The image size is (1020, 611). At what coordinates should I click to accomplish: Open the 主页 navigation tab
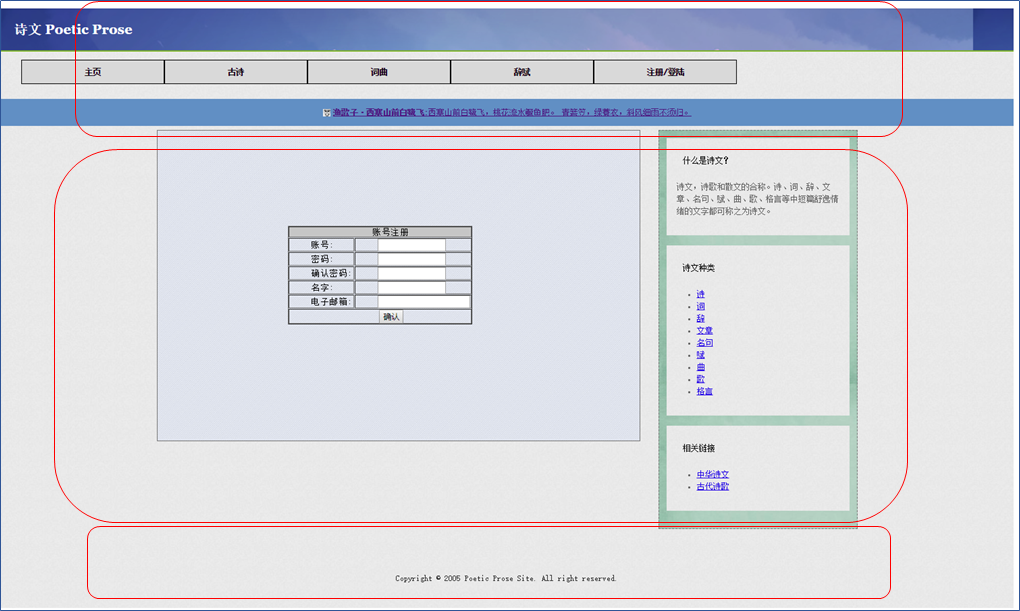[92, 72]
